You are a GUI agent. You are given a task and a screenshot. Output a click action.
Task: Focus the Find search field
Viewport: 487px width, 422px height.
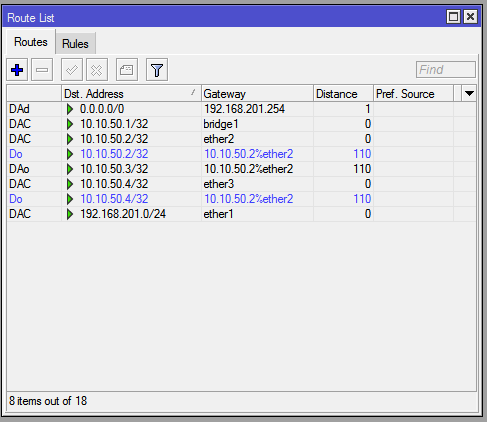click(446, 70)
